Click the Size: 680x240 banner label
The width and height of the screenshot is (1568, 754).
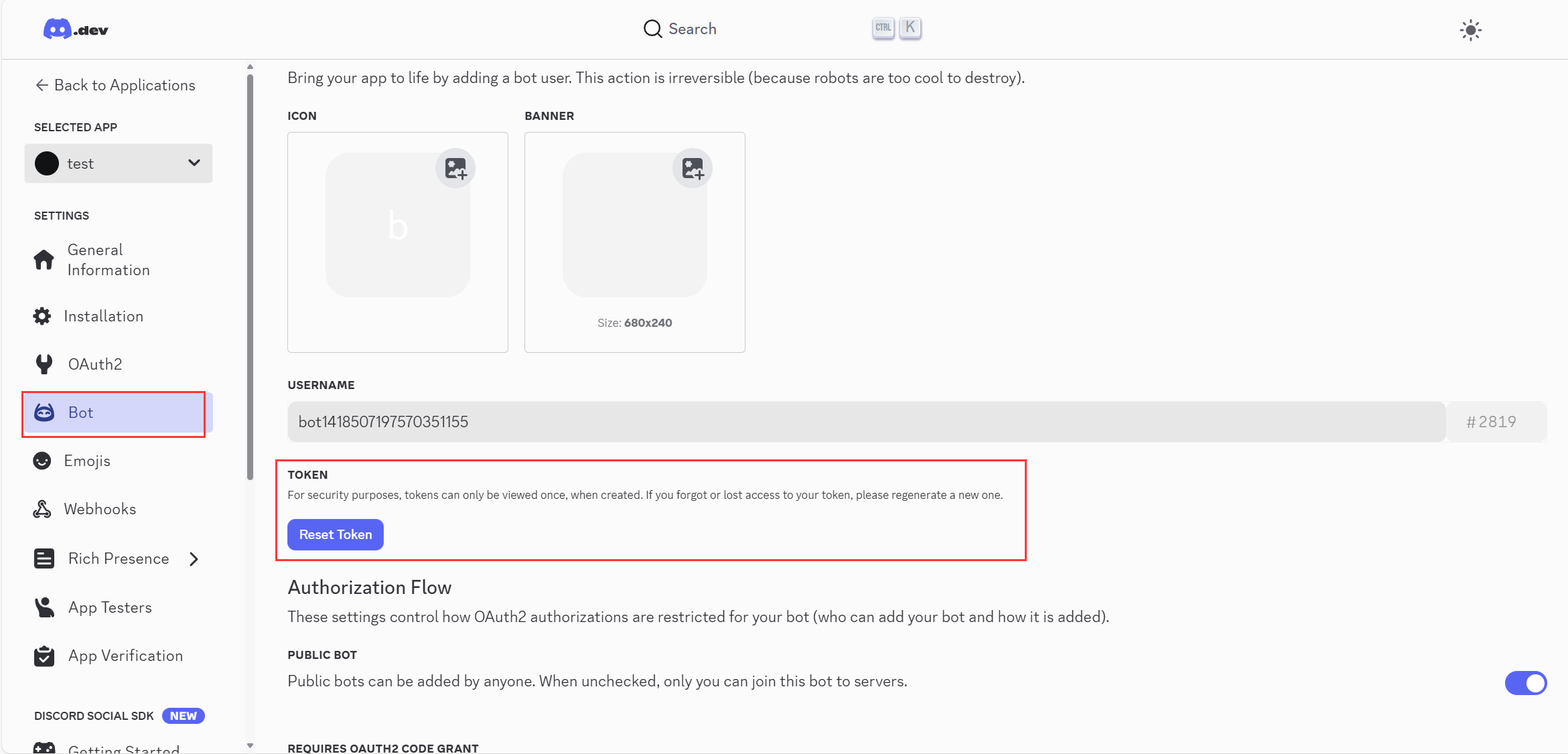(x=635, y=323)
